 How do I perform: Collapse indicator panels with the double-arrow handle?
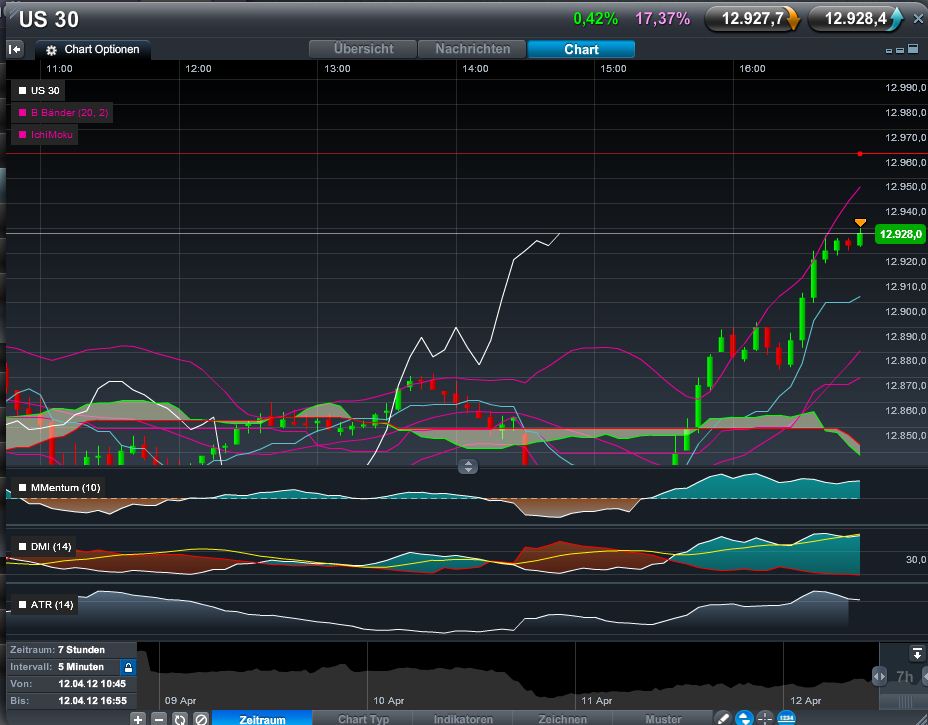click(x=468, y=467)
